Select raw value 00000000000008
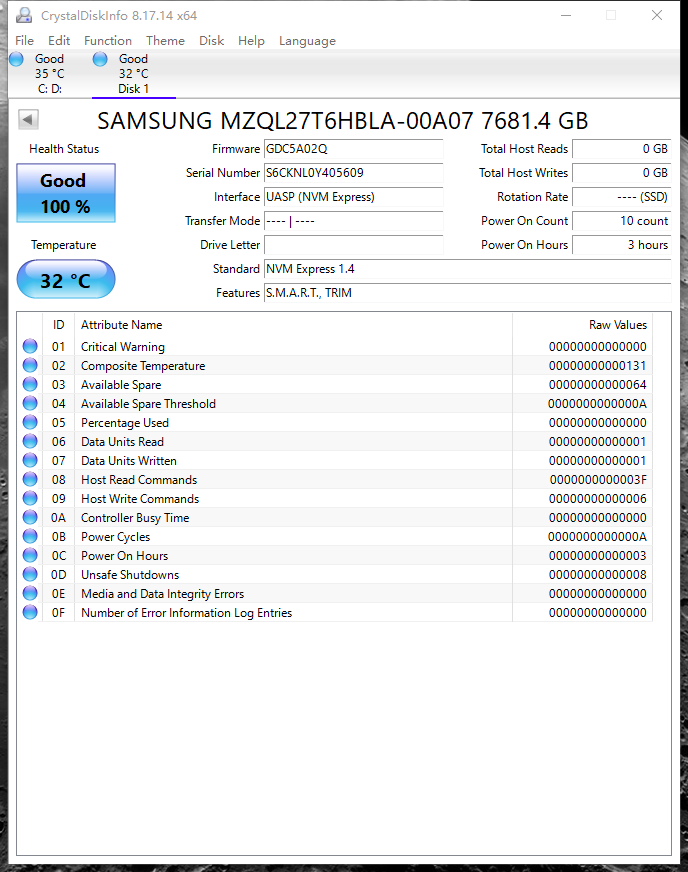Screen dimensions: 688x872 (597, 574)
